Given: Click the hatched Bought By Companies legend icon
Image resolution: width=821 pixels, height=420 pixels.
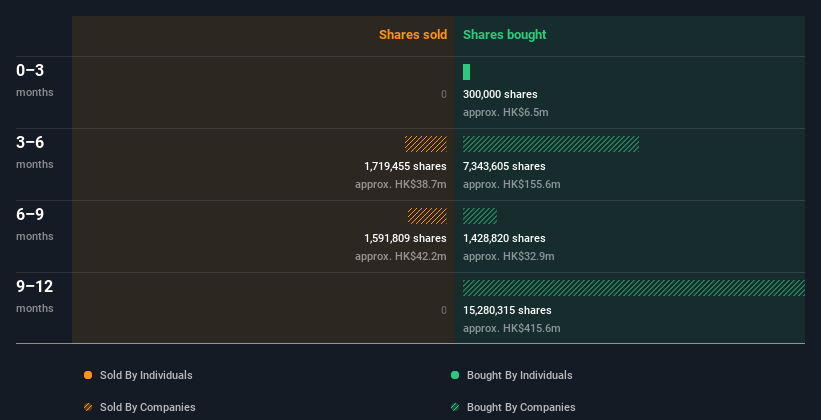Looking at the screenshot, I should click(455, 407).
